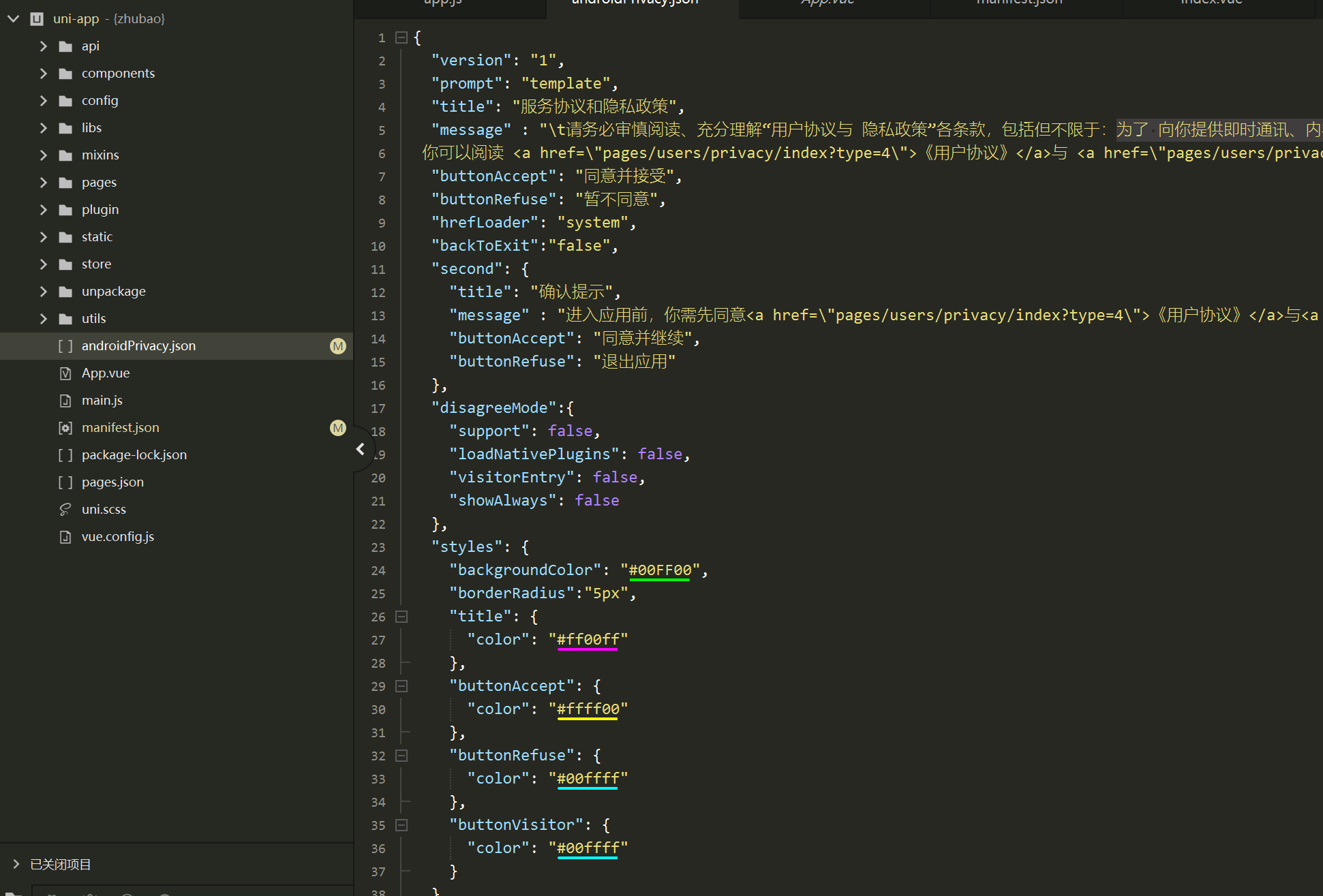Expand the utils folder arrow
Viewport: 1323px width, 896px height.
tap(44, 319)
